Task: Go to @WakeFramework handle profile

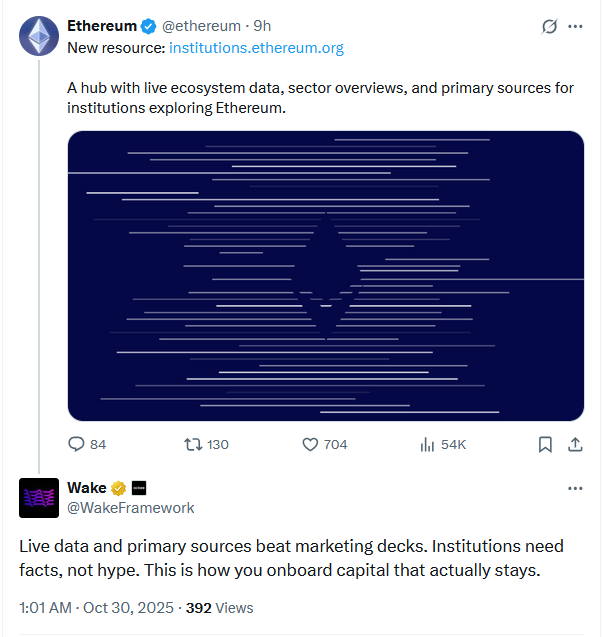Action: (131, 508)
